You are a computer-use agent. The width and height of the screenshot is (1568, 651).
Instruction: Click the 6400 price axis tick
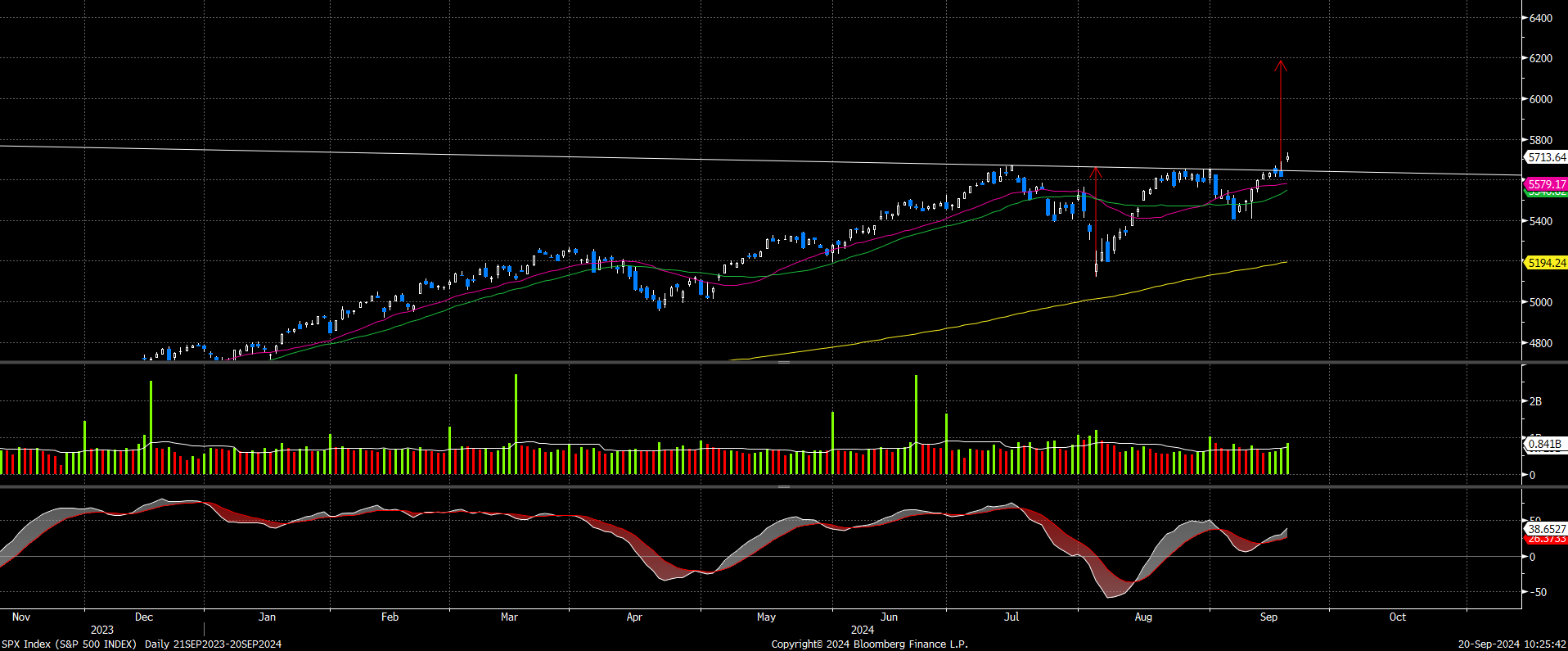1540,18
